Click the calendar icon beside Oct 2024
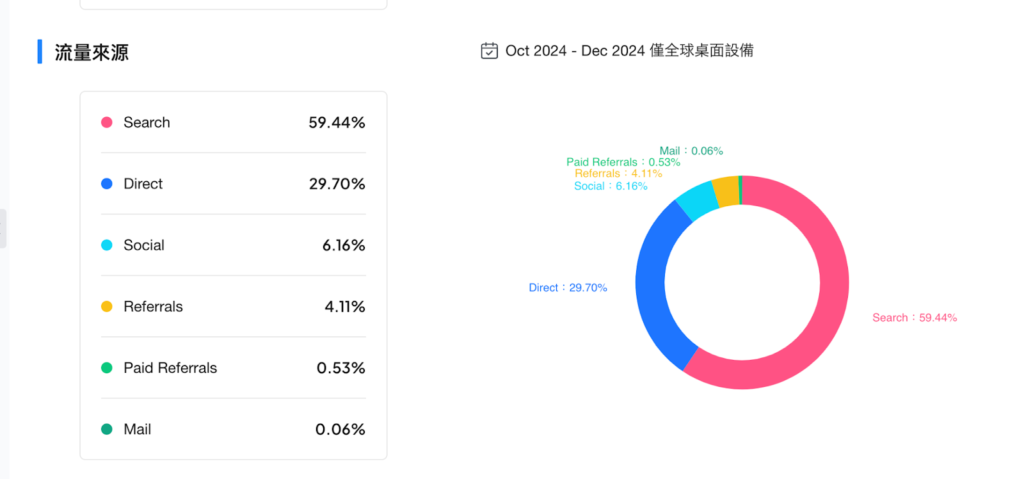Viewport: 1024px width, 479px height. pyautogui.click(x=489, y=51)
